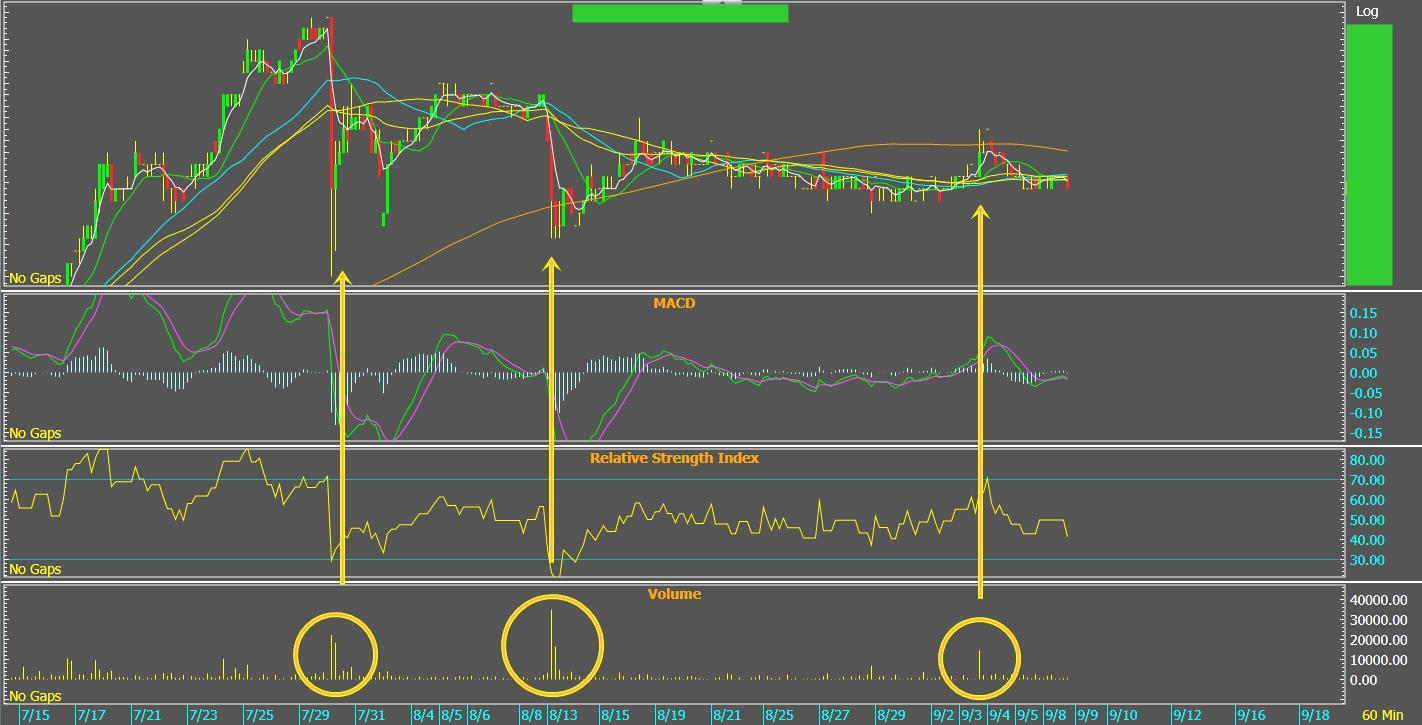Open the 60 Min interval selector

[1383, 716]
